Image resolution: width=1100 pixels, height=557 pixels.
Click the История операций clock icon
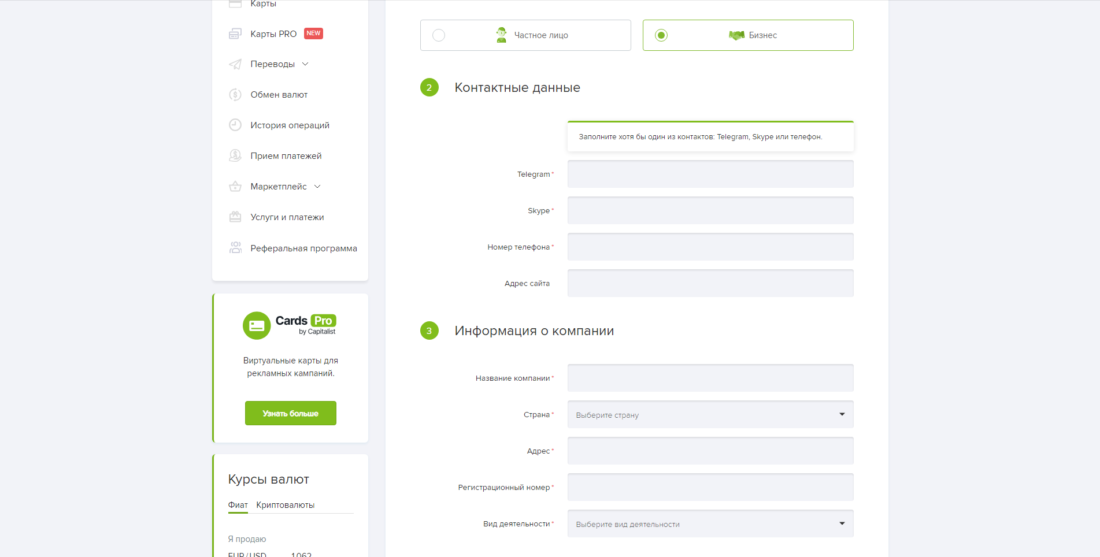coord(235,125)
